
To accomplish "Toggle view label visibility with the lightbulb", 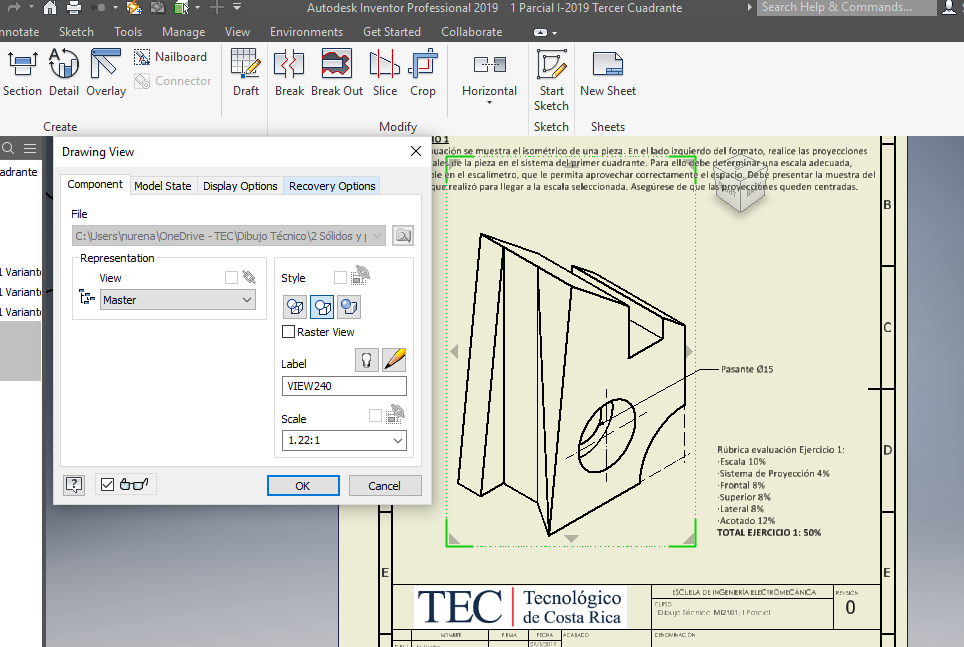I will (366, 359).
